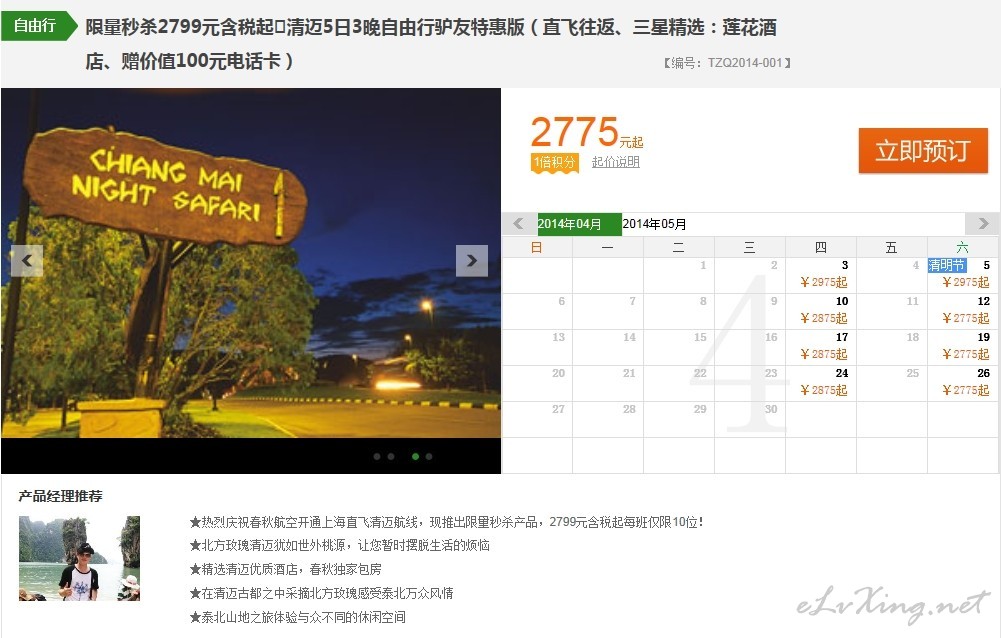Click the line starting ★热烈庆祝春秋航空
The image size is (1001, 638).
(x=447, y=522)
